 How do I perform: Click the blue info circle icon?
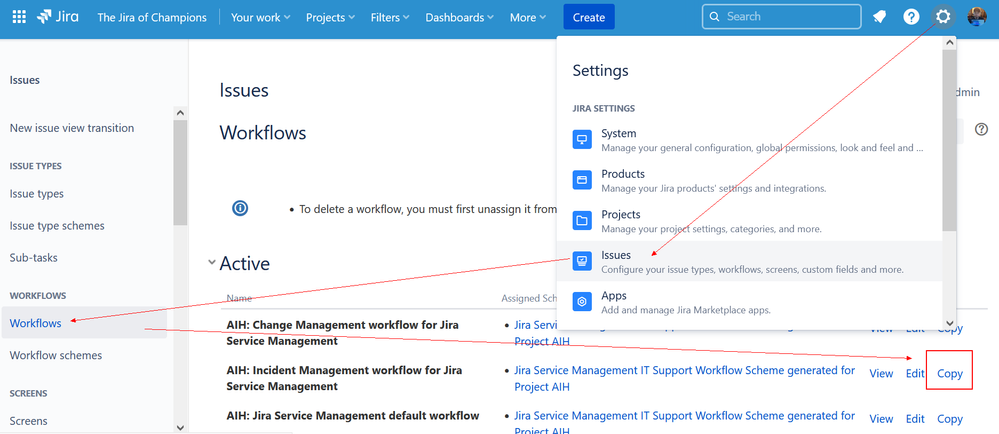(x=240, y=208)
